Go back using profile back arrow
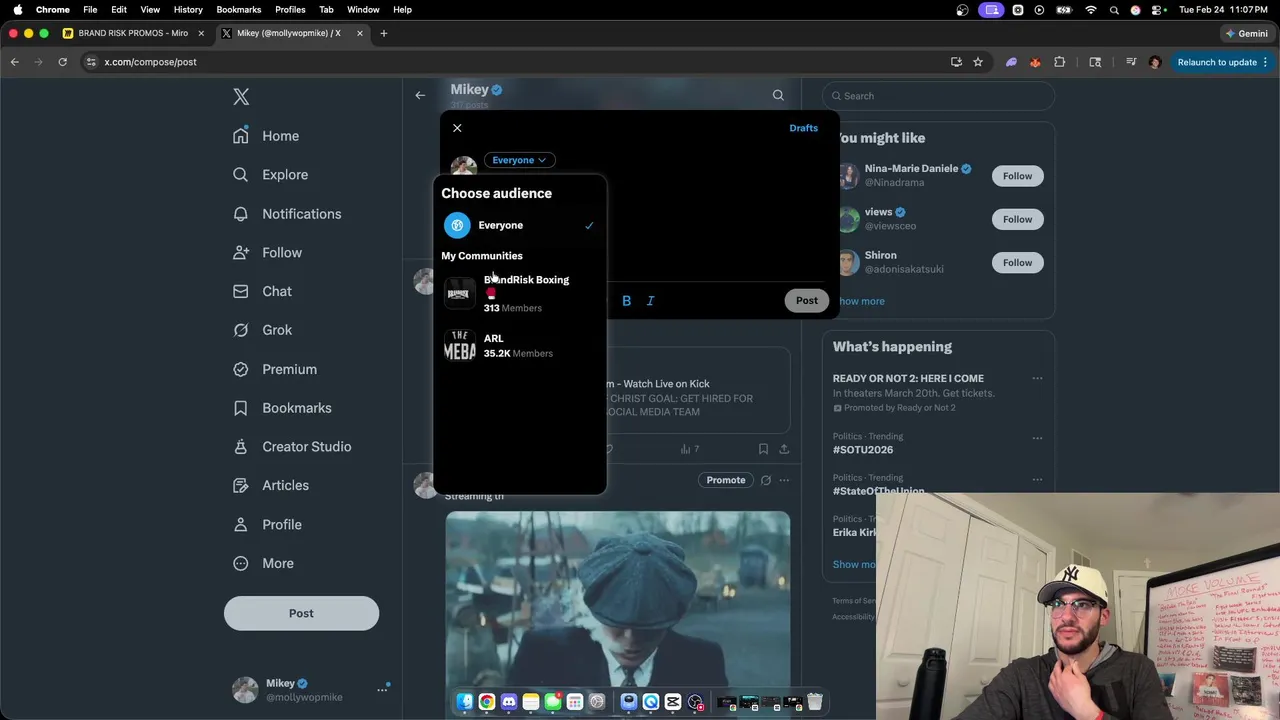This screenshot has width=1280, height=720. click(420, 96)
